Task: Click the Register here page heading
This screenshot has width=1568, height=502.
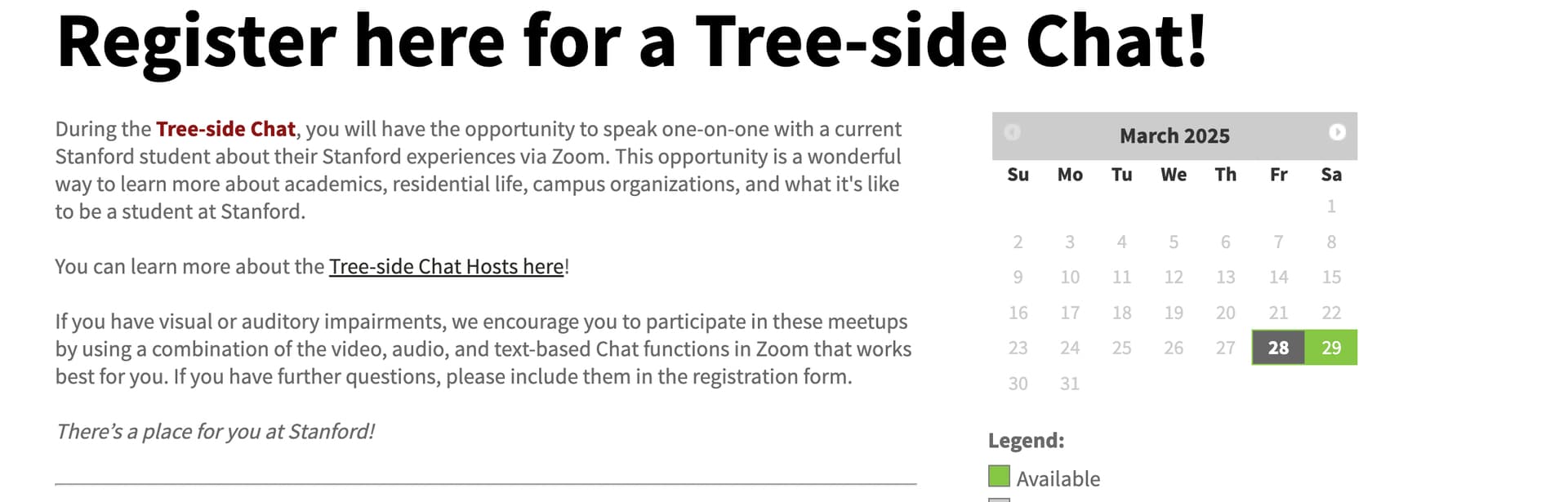Action: [x=630, y=42]
